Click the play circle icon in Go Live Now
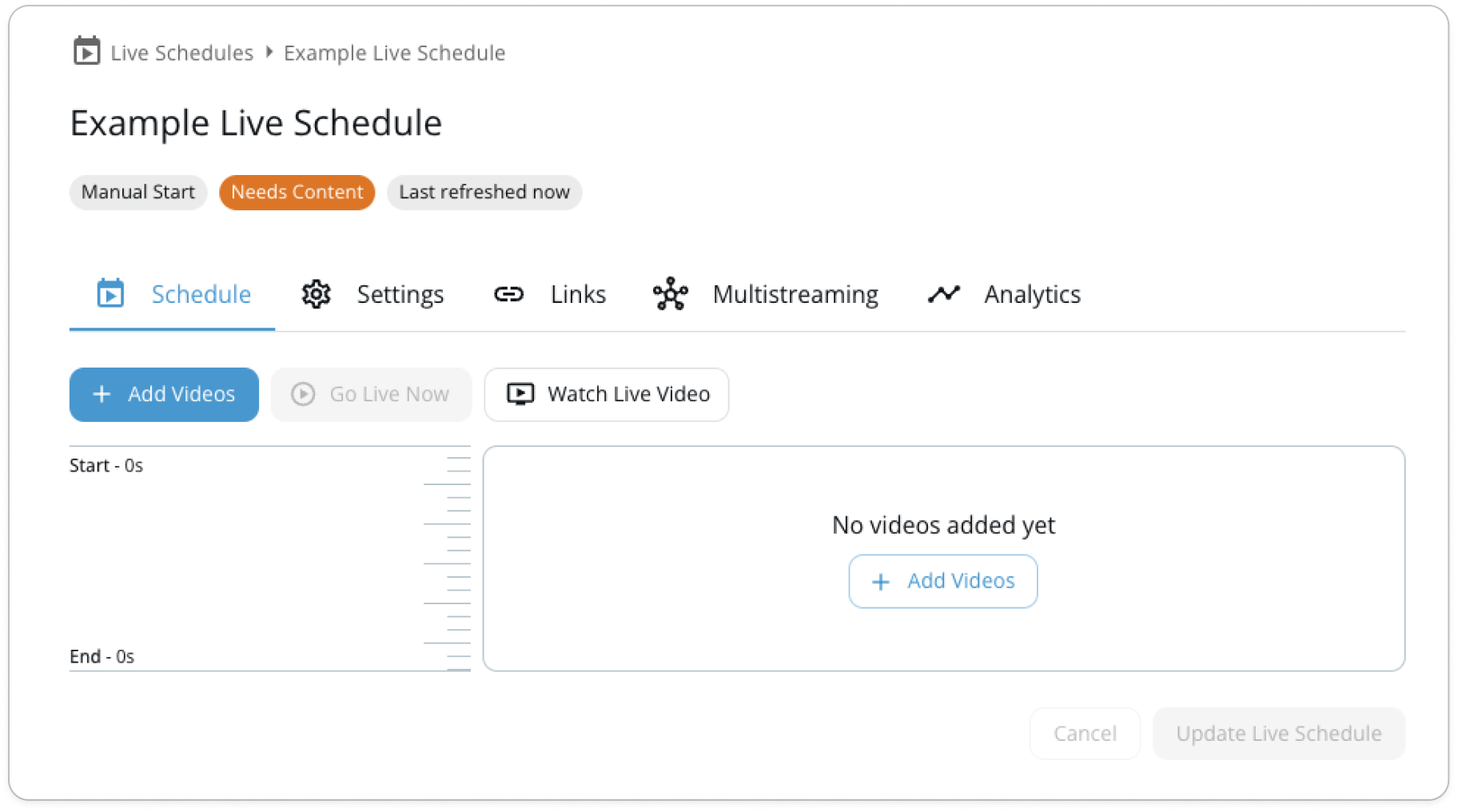The image size is (1458, 812). click(x=303, y=394)
